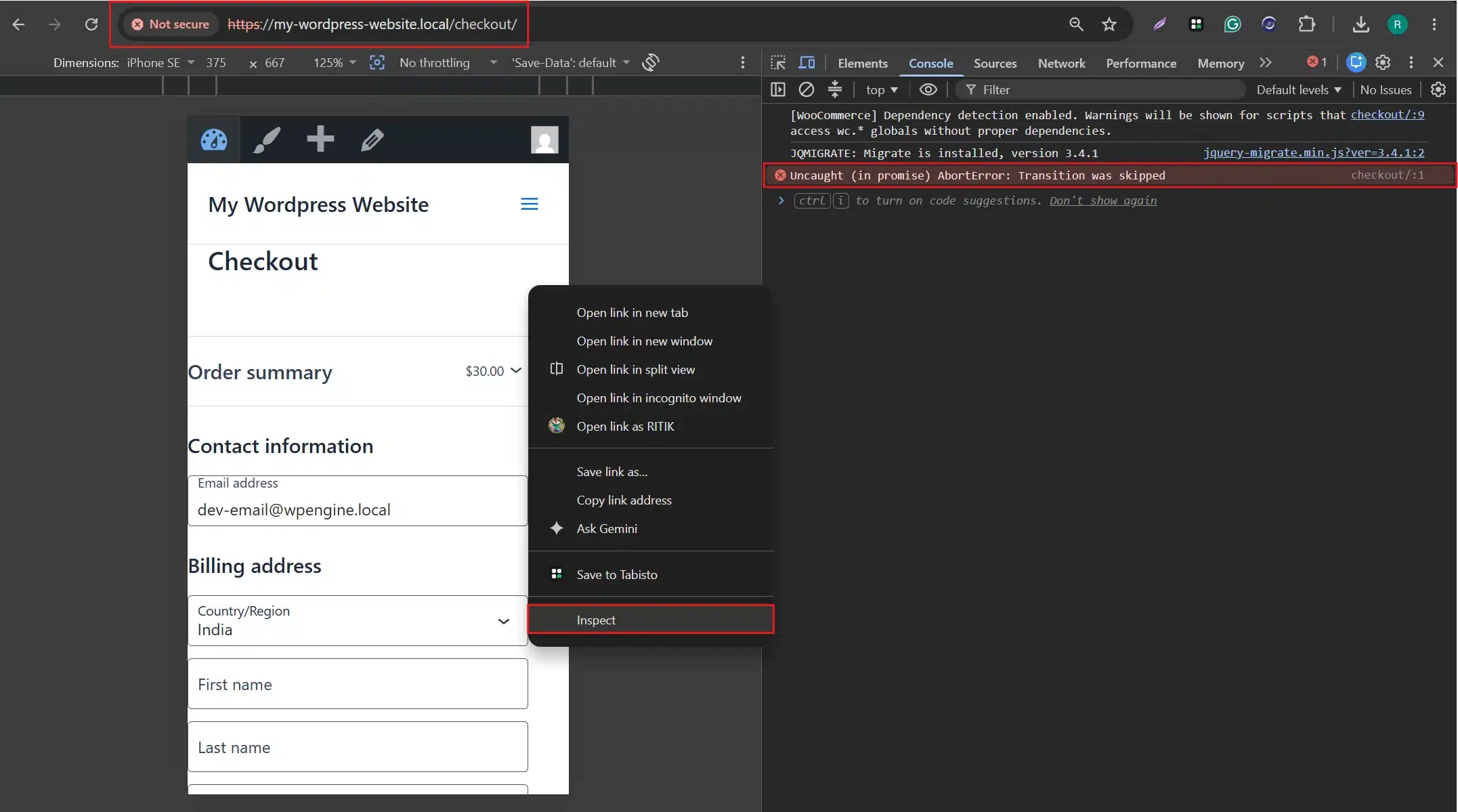Switch to the Memory tab

point(1220,63)
